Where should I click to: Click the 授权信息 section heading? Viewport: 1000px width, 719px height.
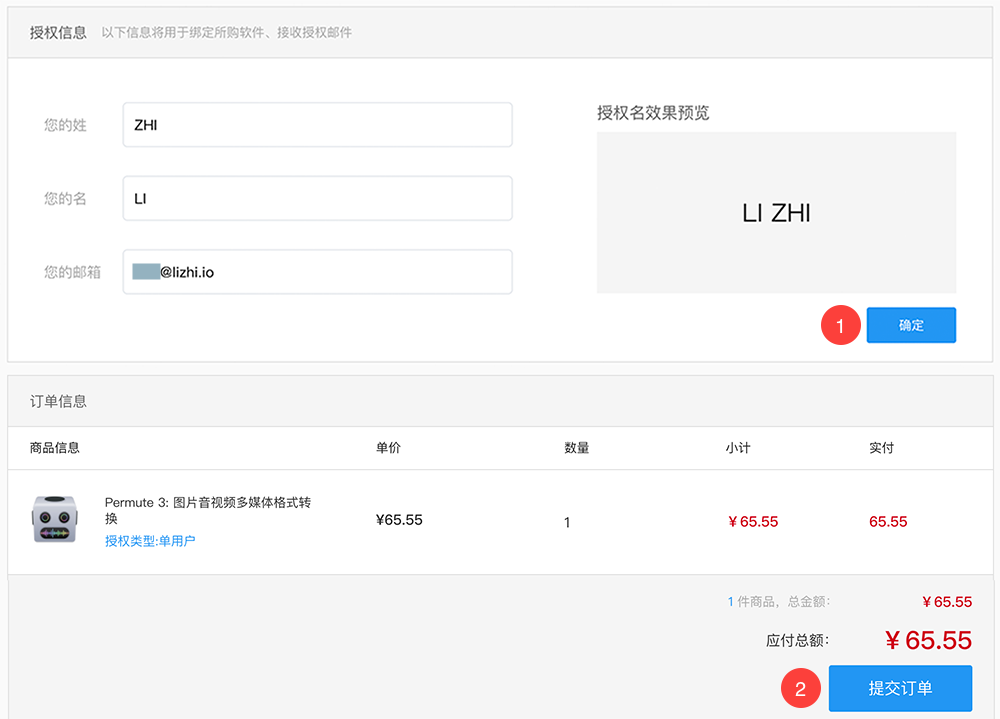coord(58,33)
